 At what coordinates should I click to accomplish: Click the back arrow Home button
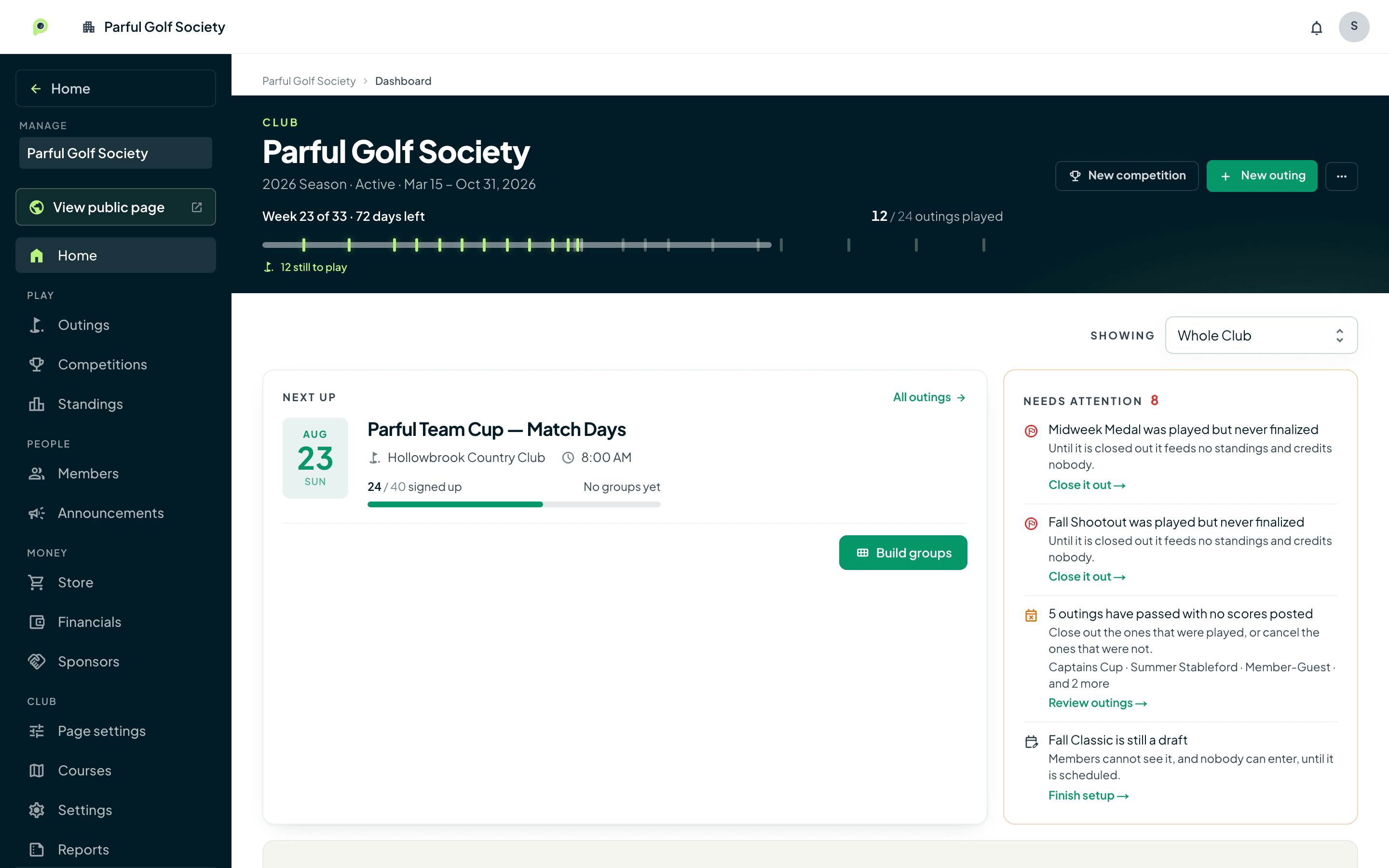pyautogui.click(x=115, y=88)
